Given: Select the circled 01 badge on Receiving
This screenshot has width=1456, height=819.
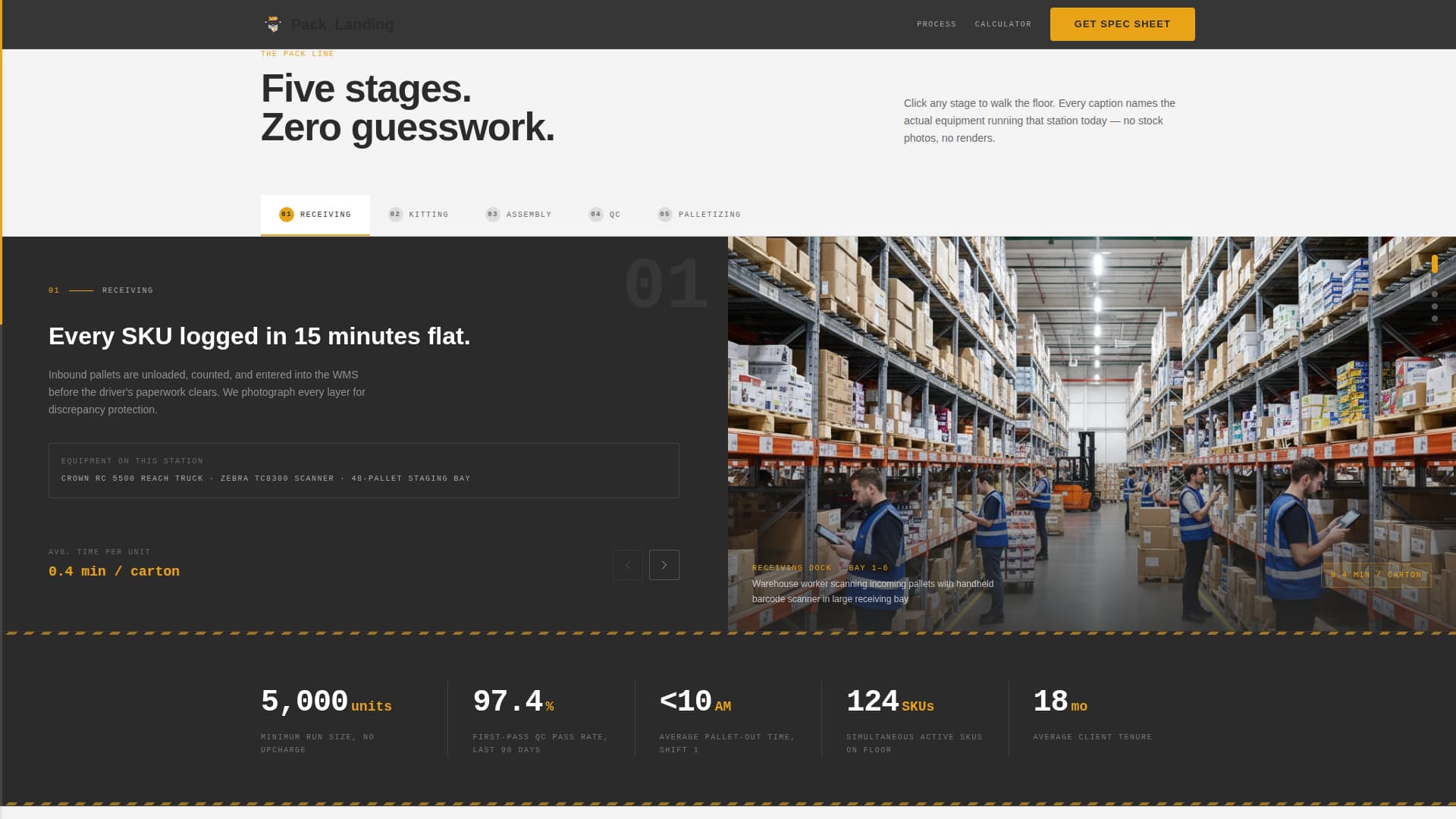Looking at the screenshot, I should 287,215.
